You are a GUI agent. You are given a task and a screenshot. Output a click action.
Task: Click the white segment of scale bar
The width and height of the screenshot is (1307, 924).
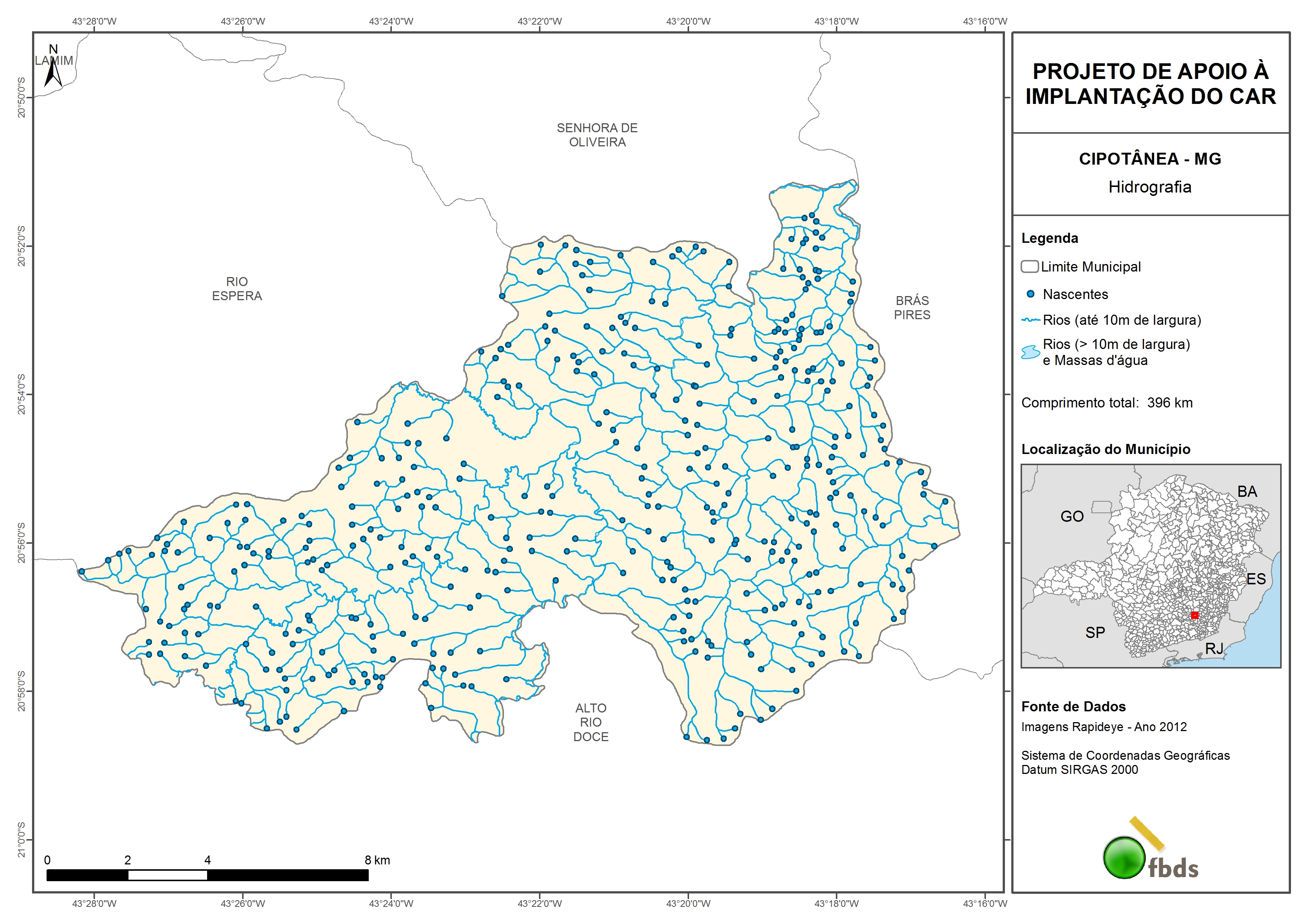[x=167, y=875]
